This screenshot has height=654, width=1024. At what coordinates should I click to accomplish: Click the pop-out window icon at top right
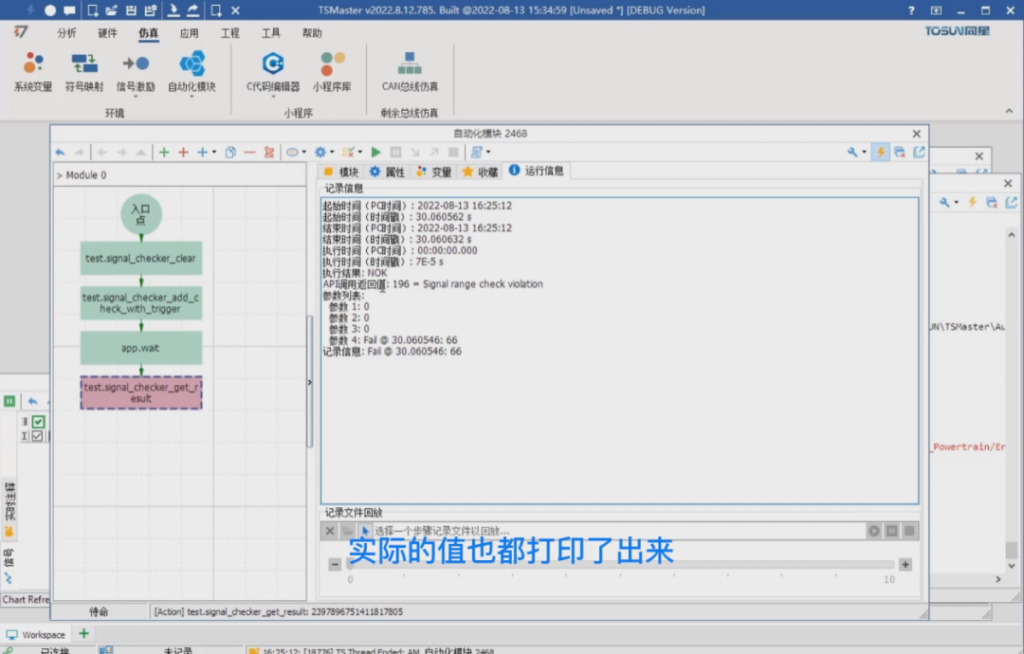pyautogui.click(x=919, y=152)
